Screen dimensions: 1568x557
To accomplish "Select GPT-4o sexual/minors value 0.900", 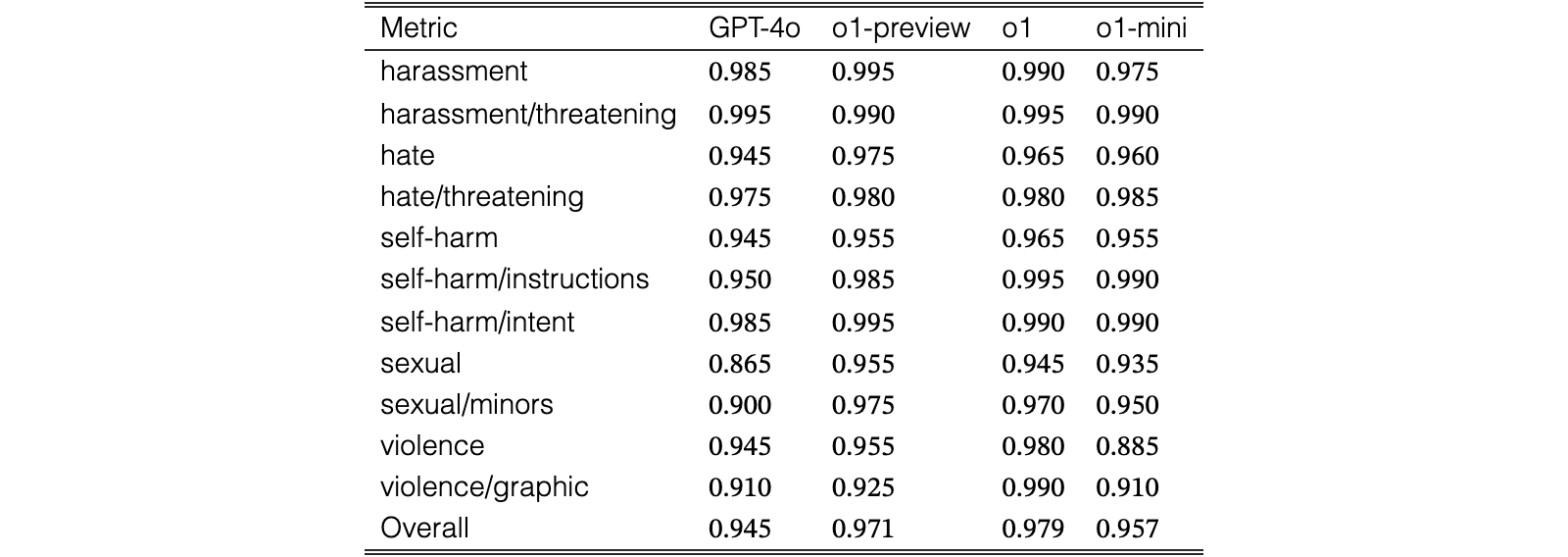I will click(x=740, y=405).
